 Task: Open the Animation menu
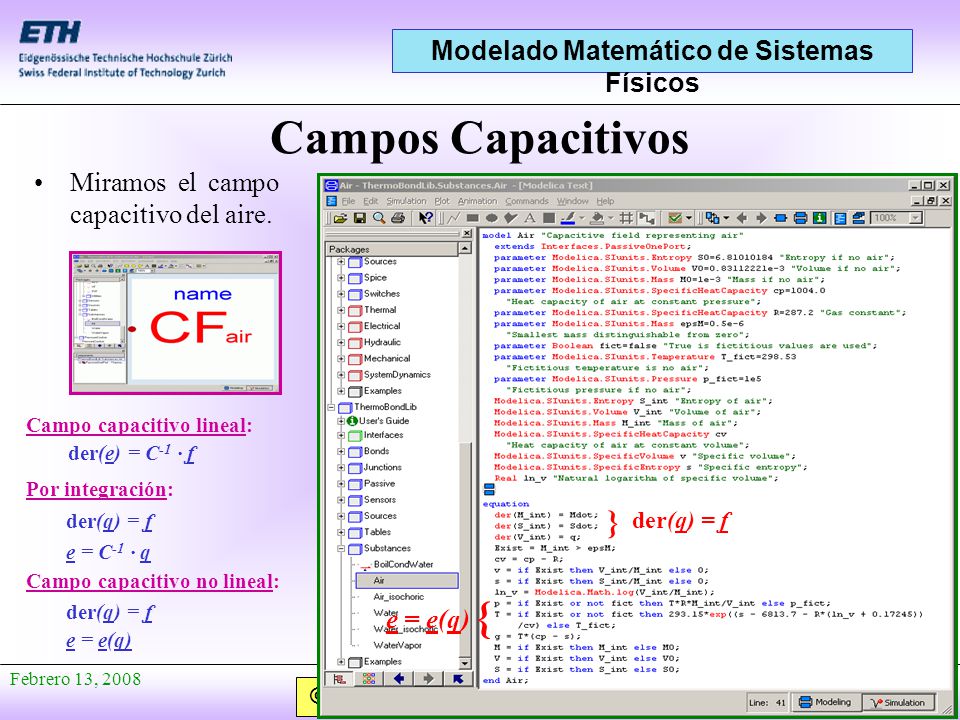click(x=478, y=201)
